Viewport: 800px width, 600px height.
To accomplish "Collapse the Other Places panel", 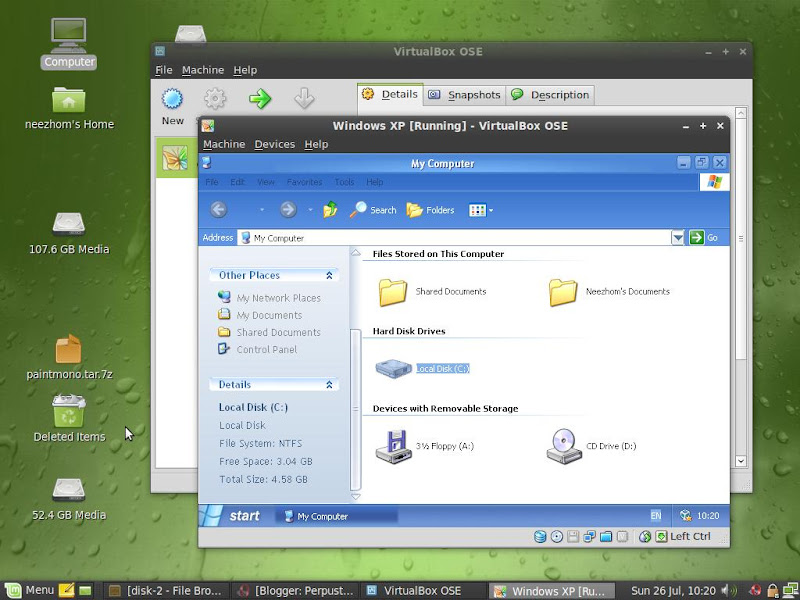I will (329, 276).
